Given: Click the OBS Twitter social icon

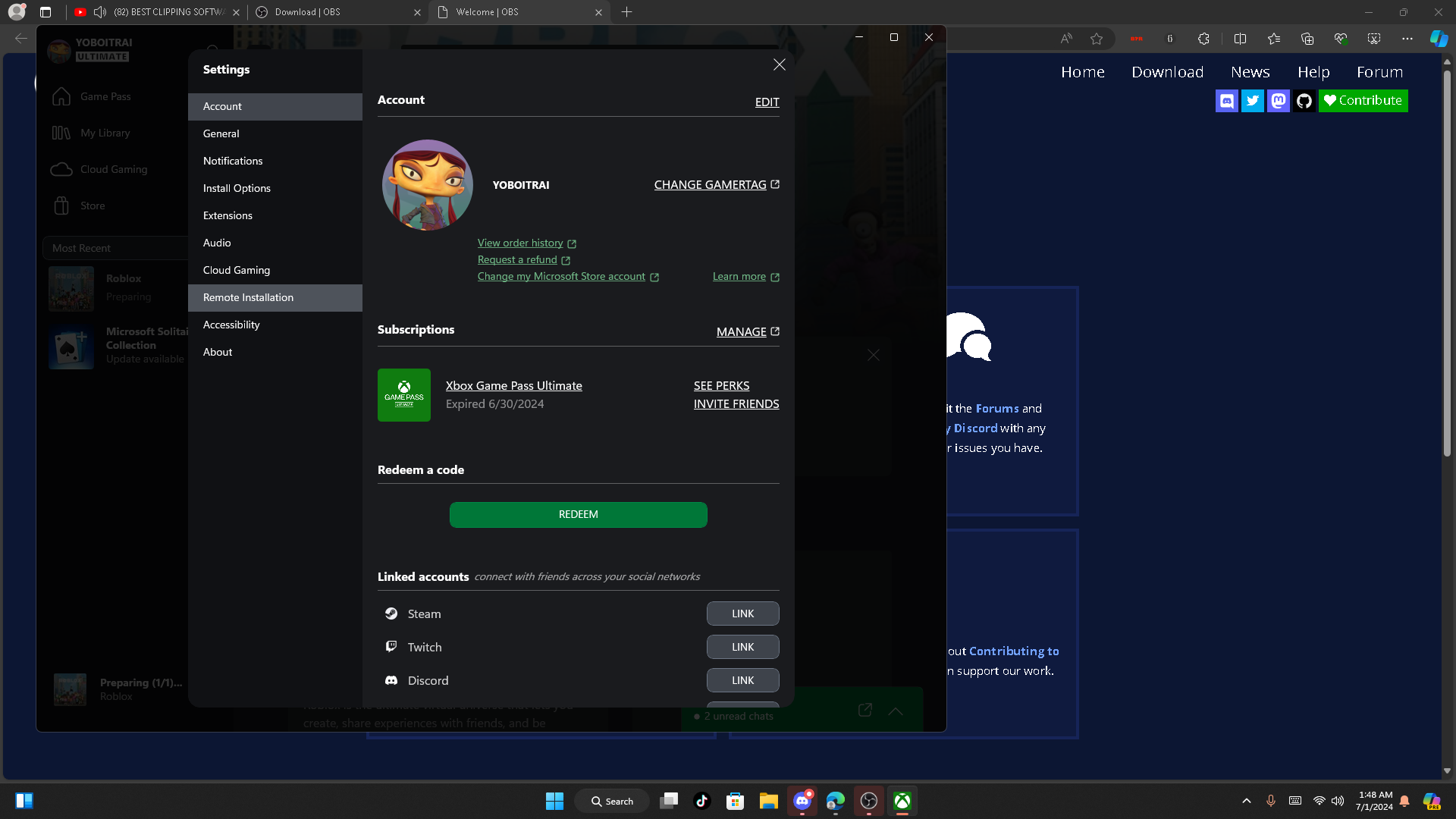Looking at the screenshot, I should click(x=1253, y=101).
